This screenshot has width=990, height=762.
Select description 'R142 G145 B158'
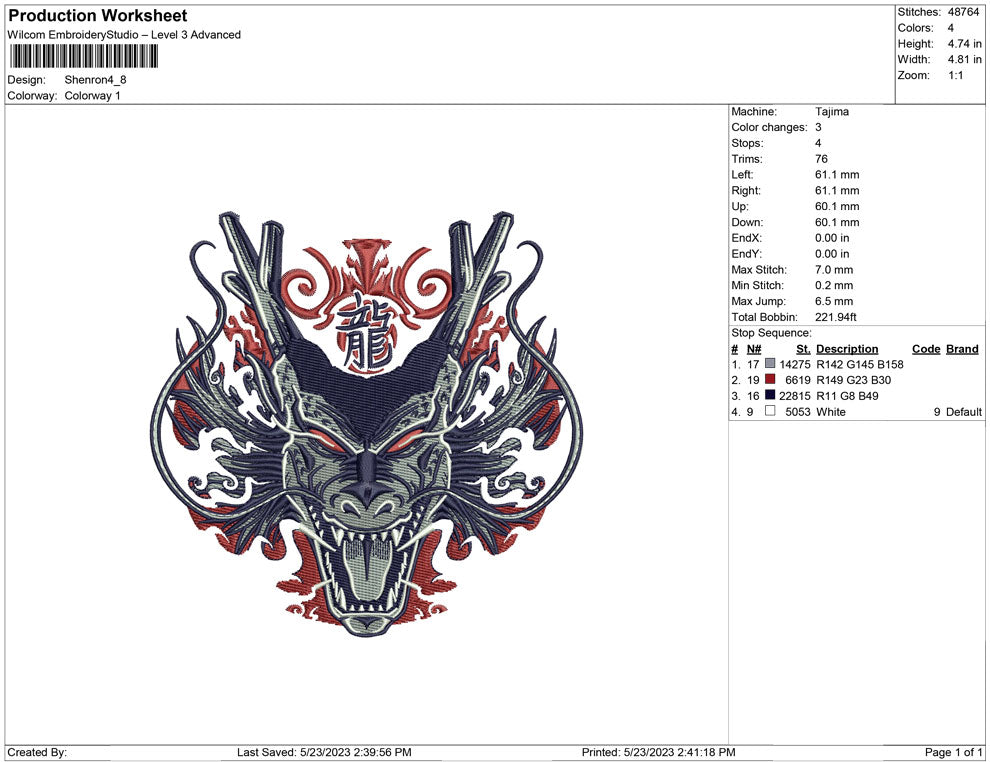pos(859,364)
